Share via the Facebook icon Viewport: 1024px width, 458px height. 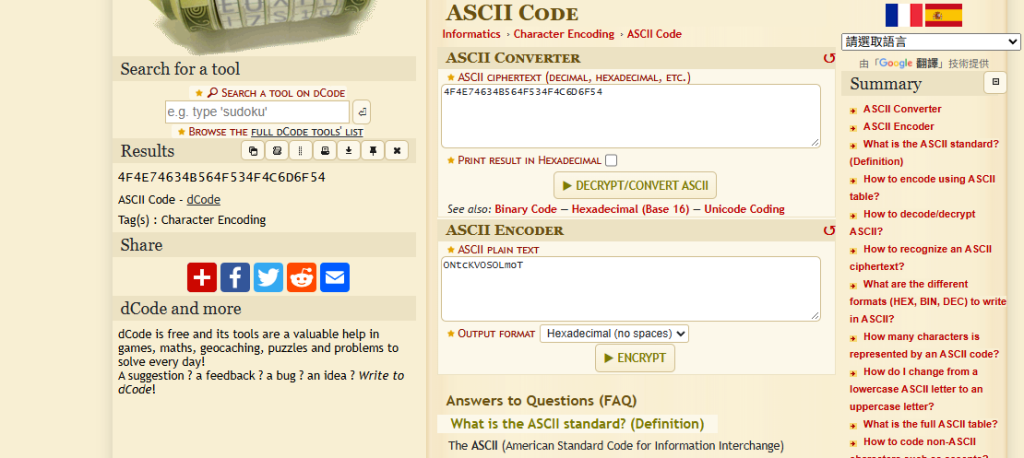point(235,277)
